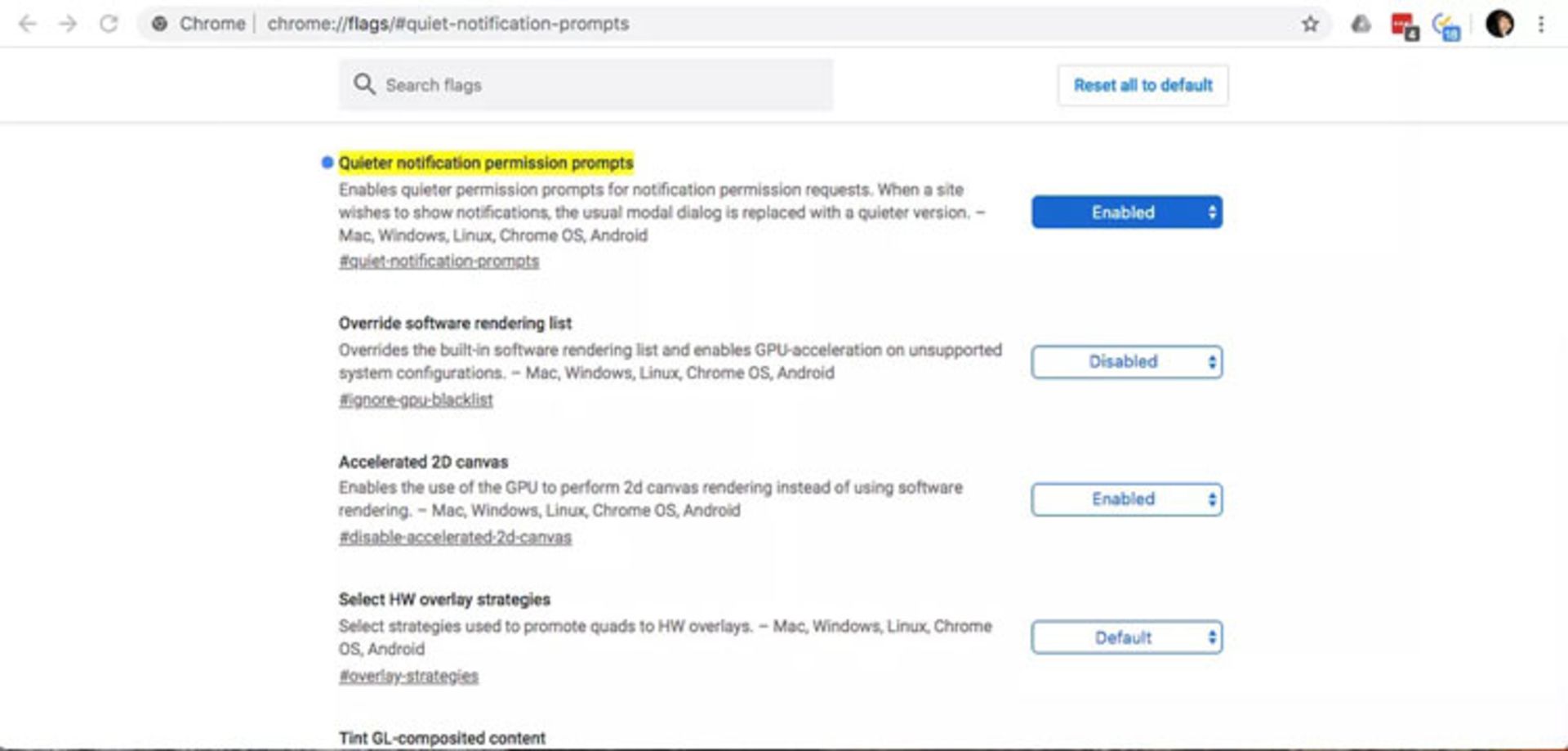Open the #quiet-notification-prompts link
Viewport: 1568px width, 751px height.
tap(439, 261)
